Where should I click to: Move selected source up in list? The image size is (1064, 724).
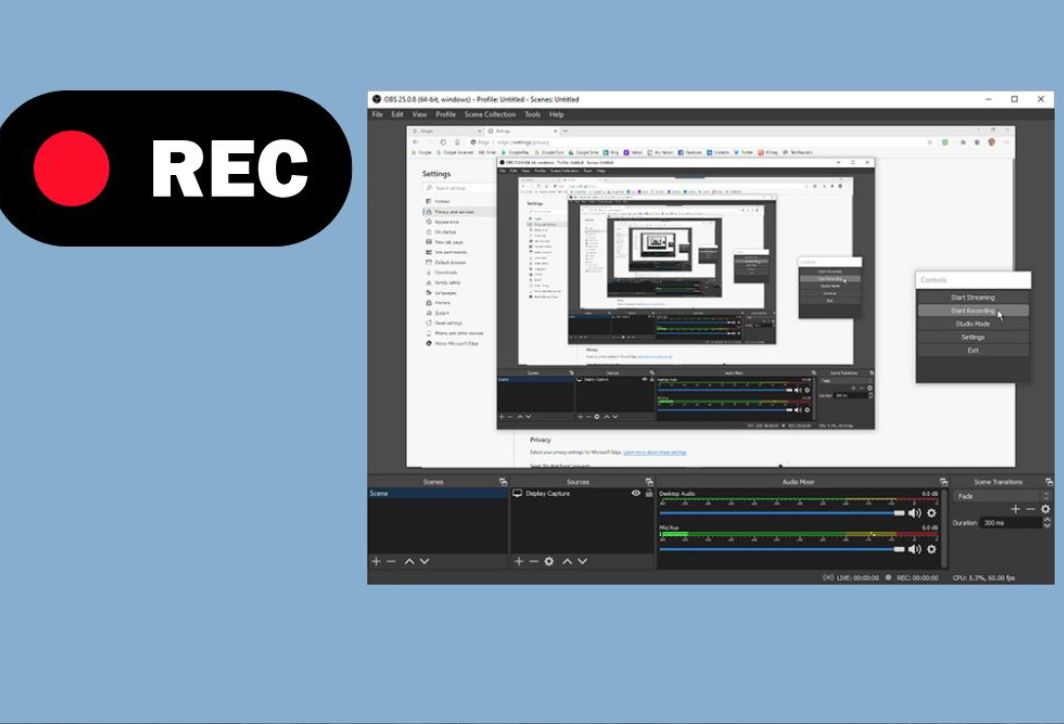[x=567, y=562]
